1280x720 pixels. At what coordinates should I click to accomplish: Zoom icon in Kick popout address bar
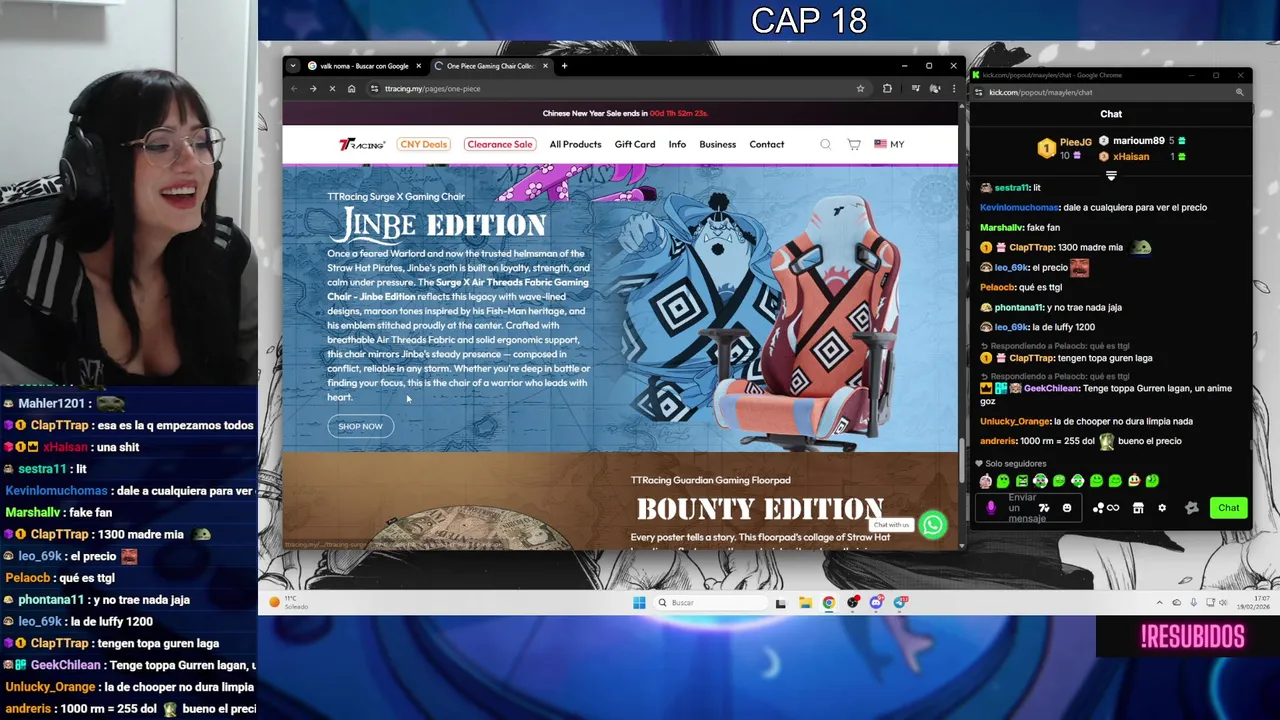[1239, 92]
